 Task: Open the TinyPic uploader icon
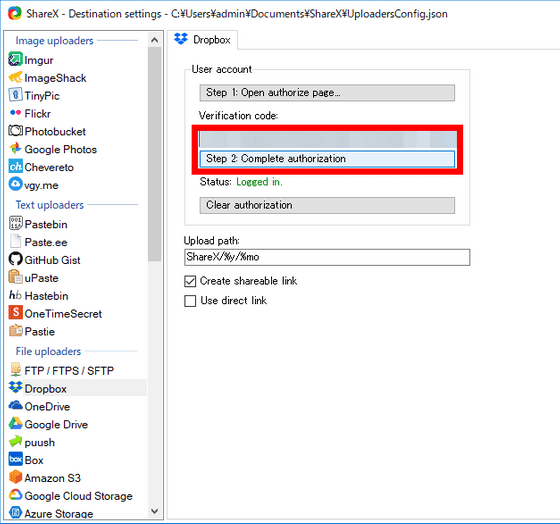tap(15, 95)
